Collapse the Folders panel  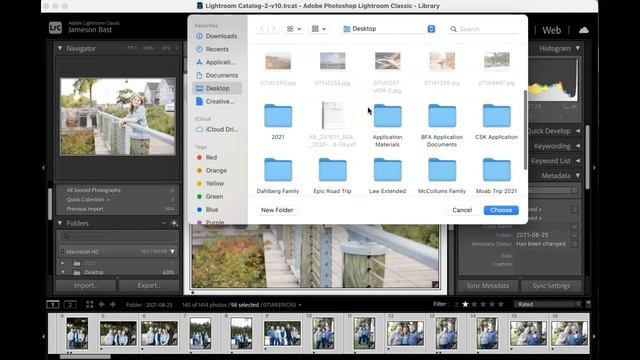pos(60,223)
